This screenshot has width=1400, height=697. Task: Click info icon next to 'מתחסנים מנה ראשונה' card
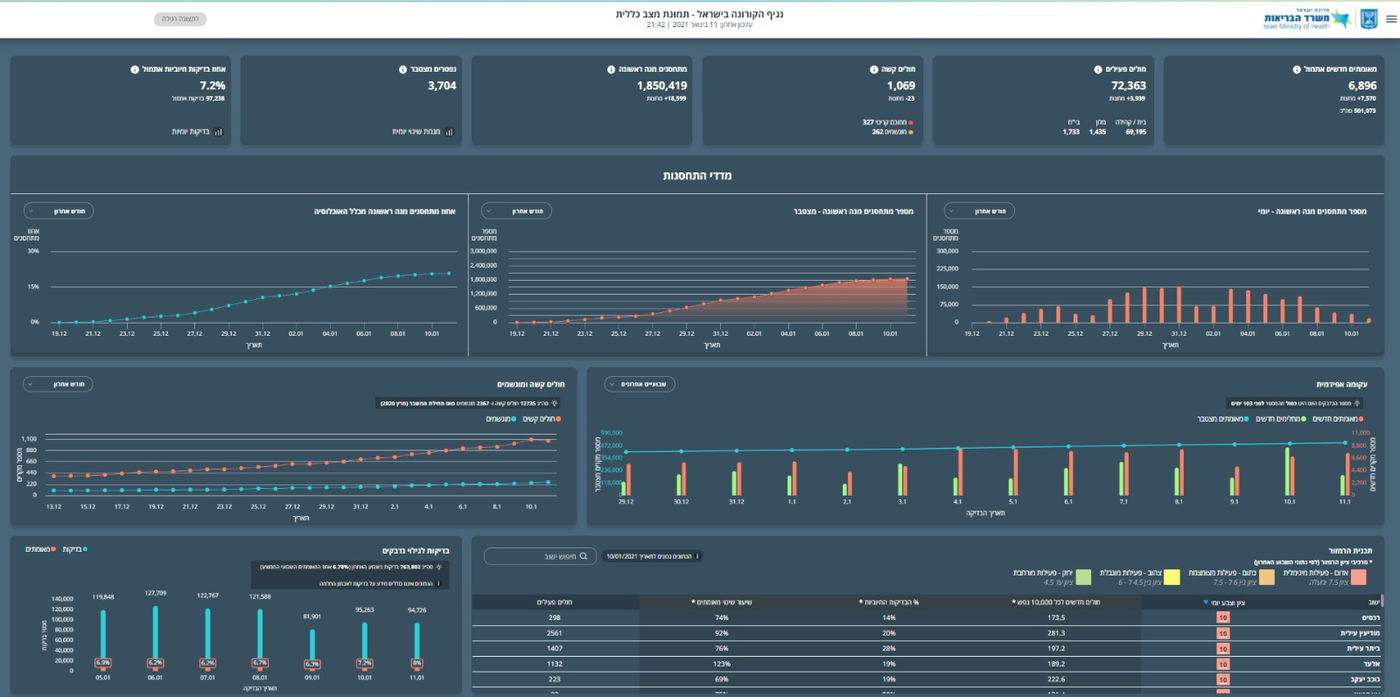coord(610,70)
